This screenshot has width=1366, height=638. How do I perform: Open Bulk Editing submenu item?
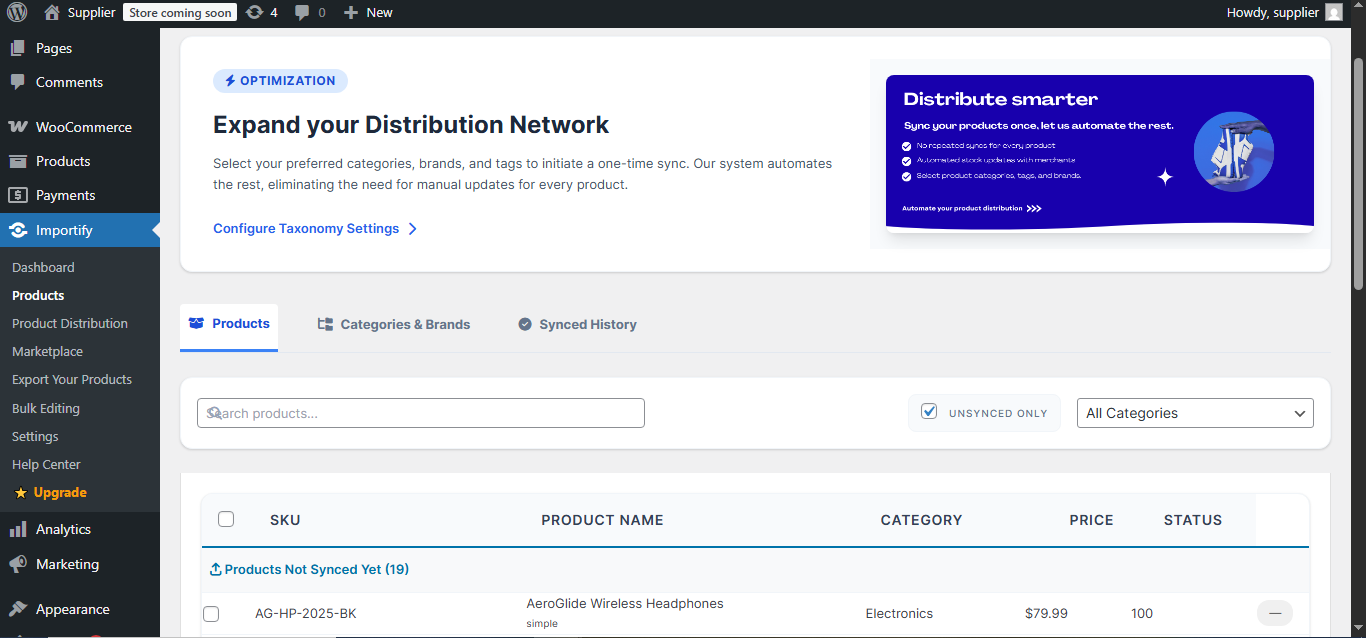[x=46, y=408]
